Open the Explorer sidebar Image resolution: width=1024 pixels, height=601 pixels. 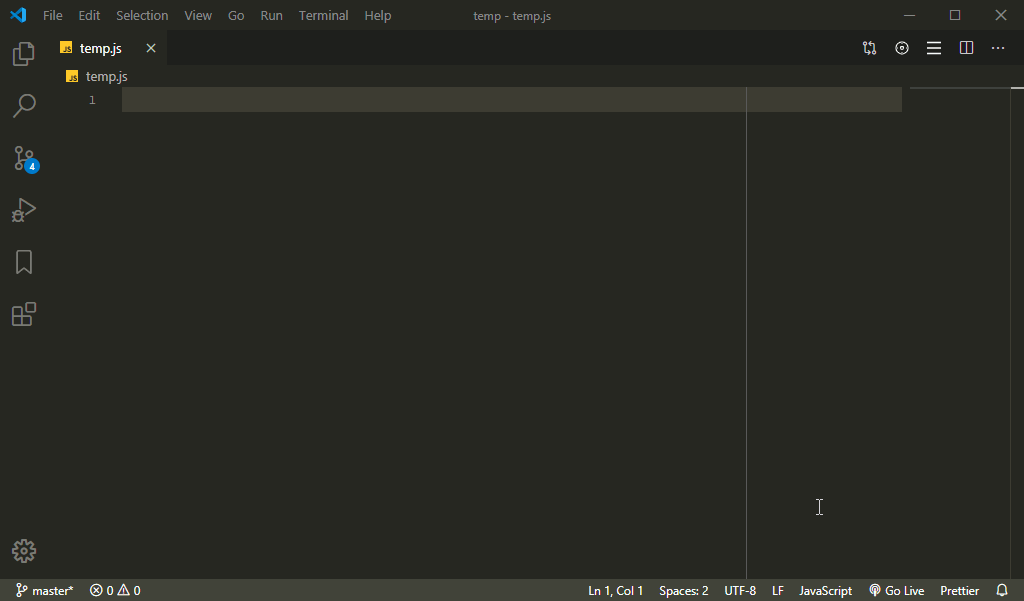coord(23,53)
